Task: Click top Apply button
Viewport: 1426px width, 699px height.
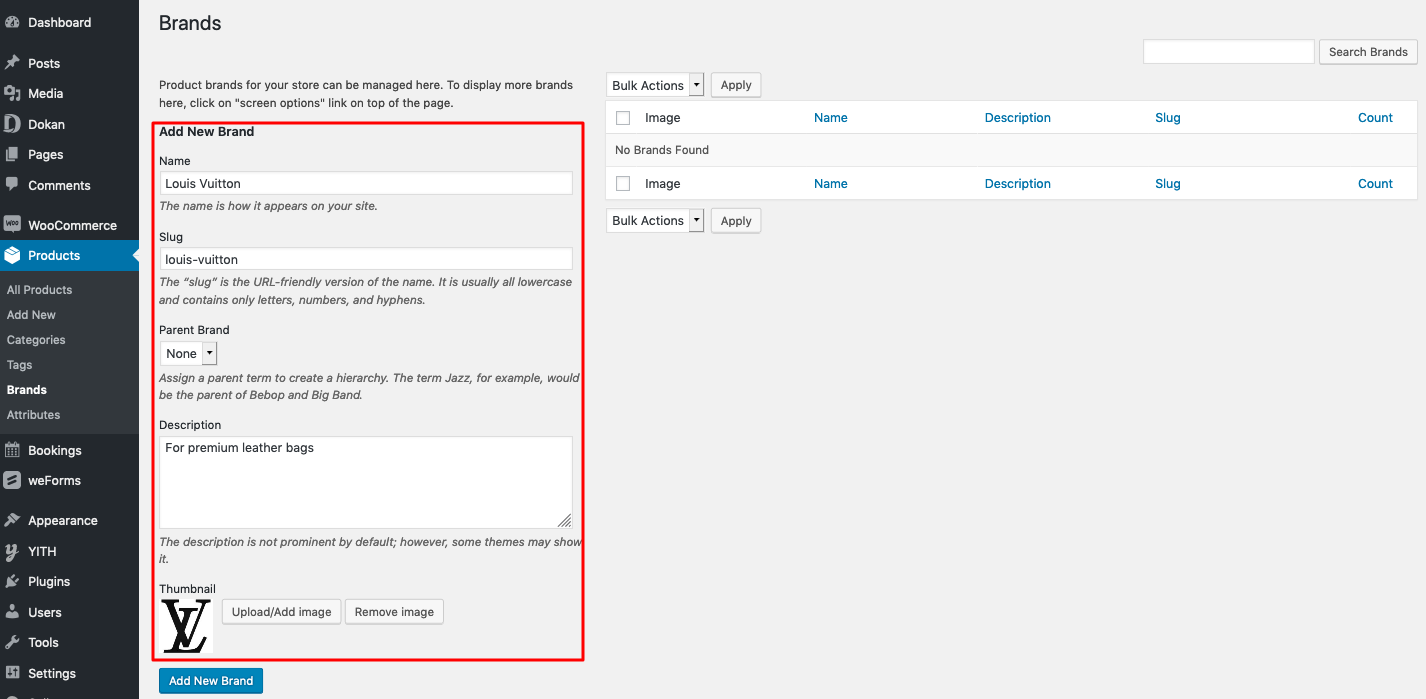Action: coord(736,85)
